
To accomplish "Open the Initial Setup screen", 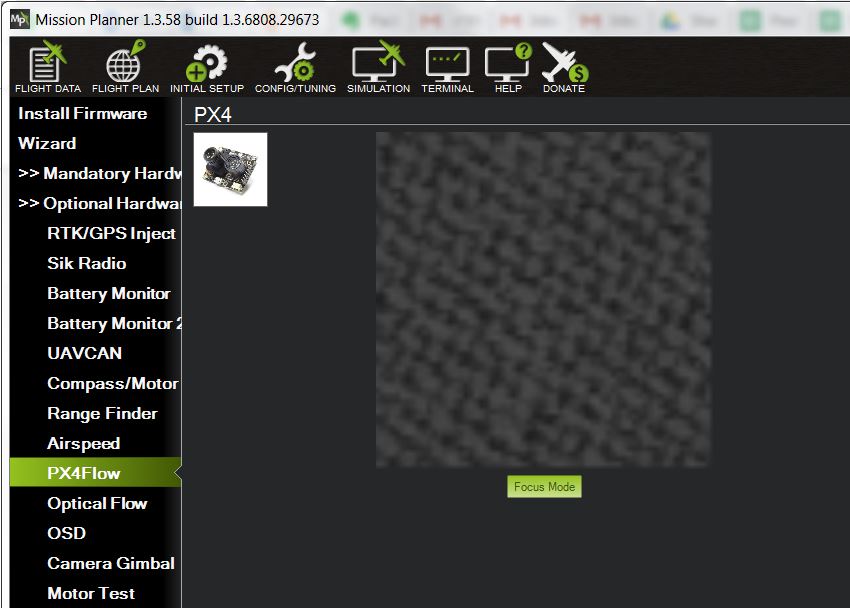I will click(x=207, y=67).
